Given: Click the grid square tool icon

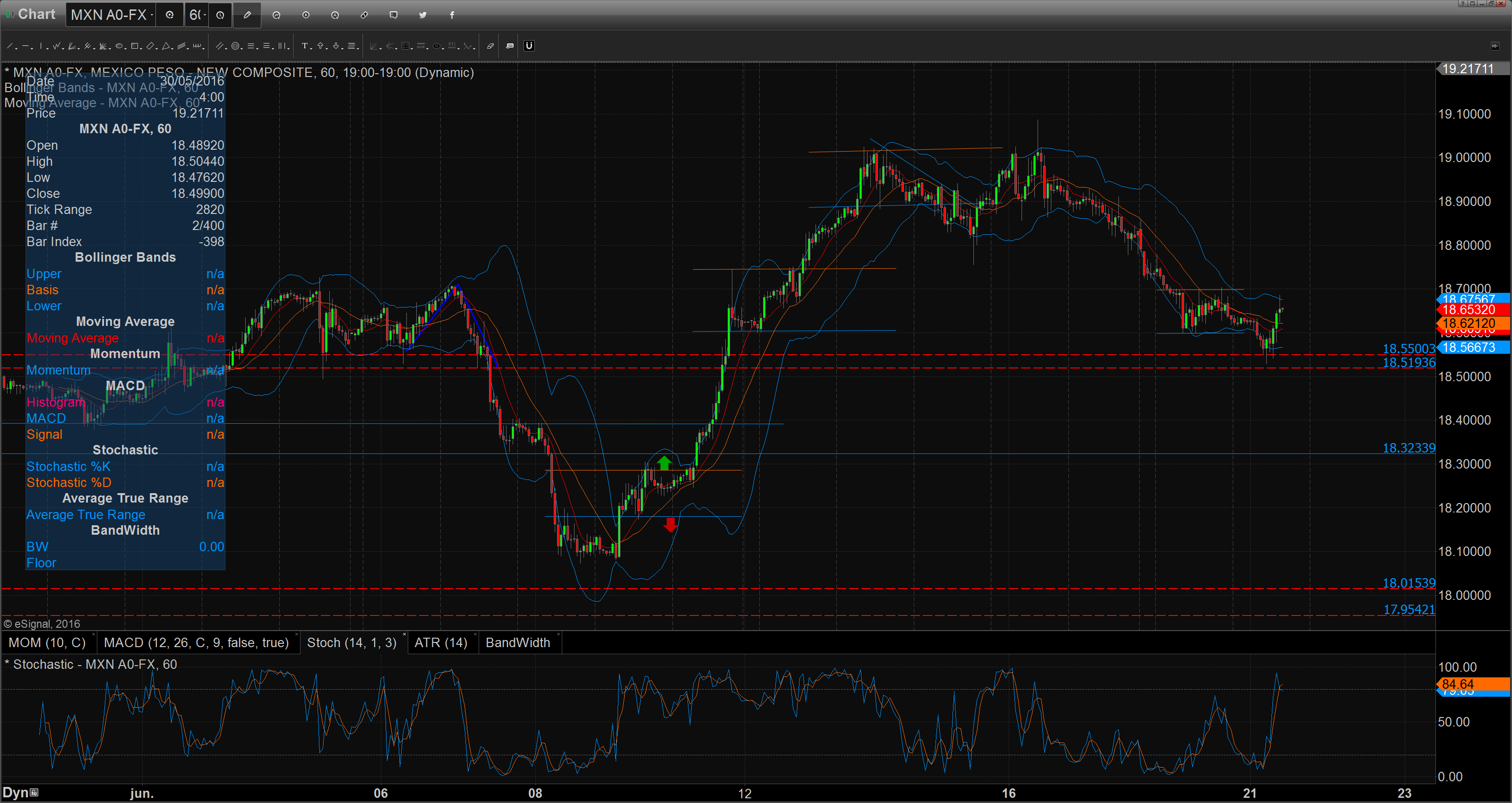Looking at the screenshot, I should click(x=405, y=46).
